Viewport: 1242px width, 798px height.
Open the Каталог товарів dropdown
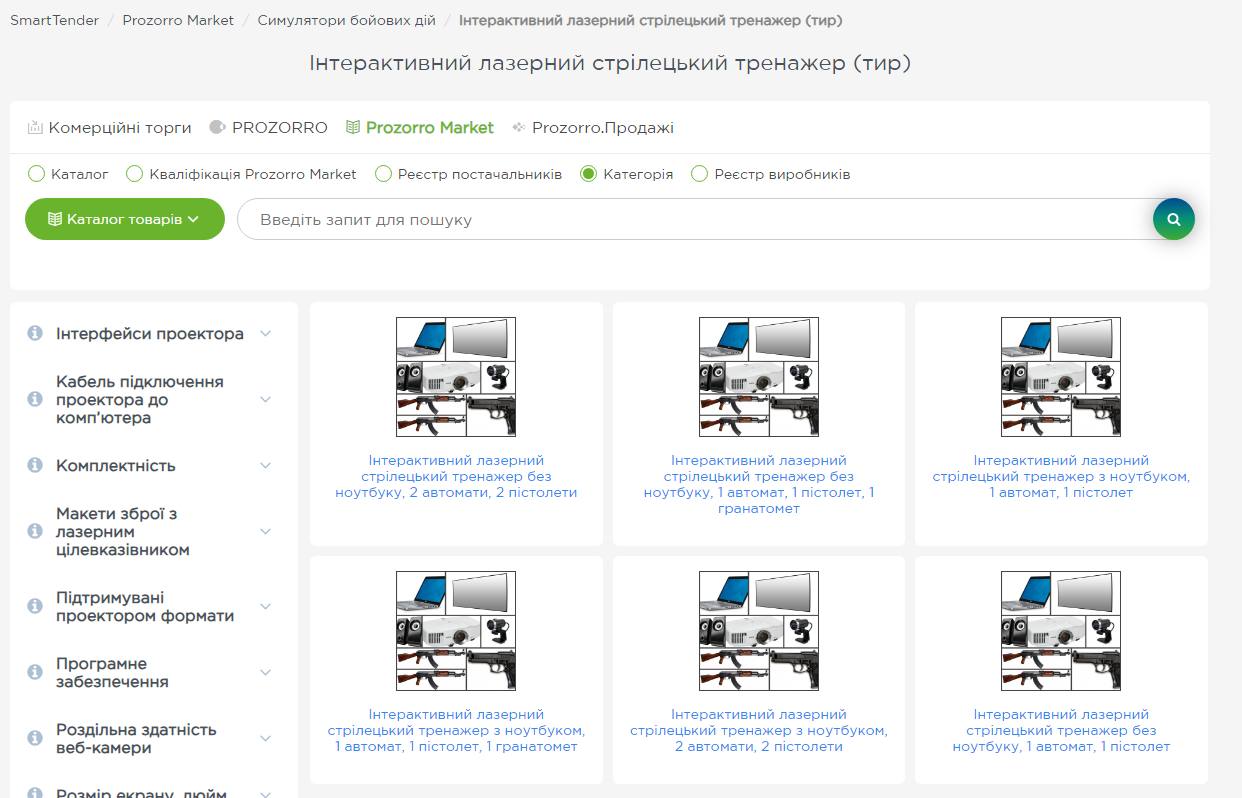click(x=124, y=219)
